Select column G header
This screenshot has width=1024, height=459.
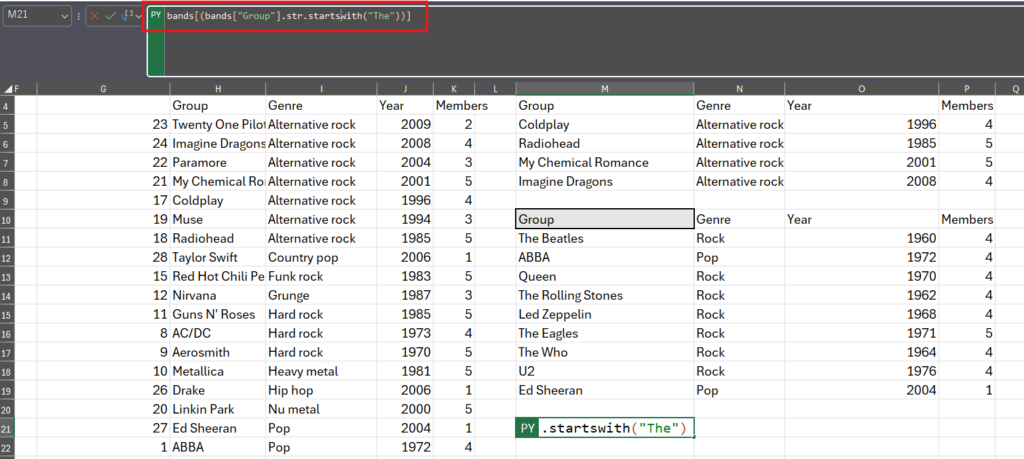(103, 88)
